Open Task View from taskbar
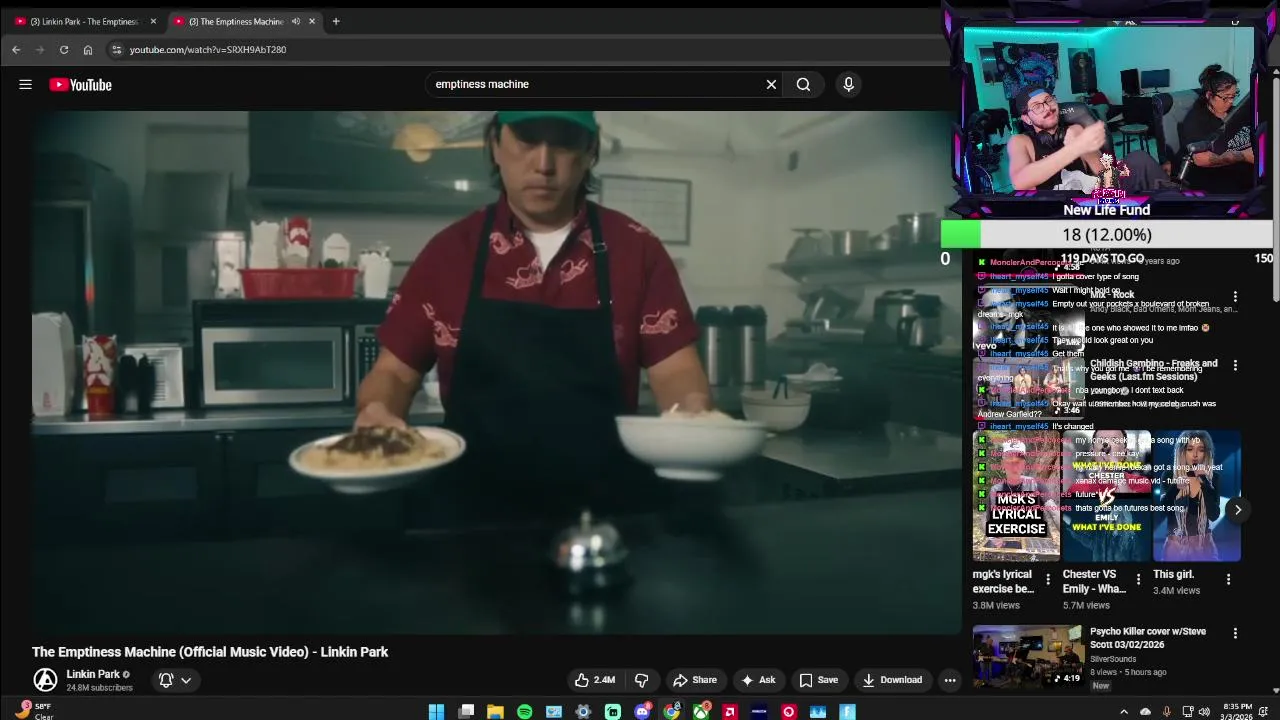Screen dimensions: 1280x720 466,712
